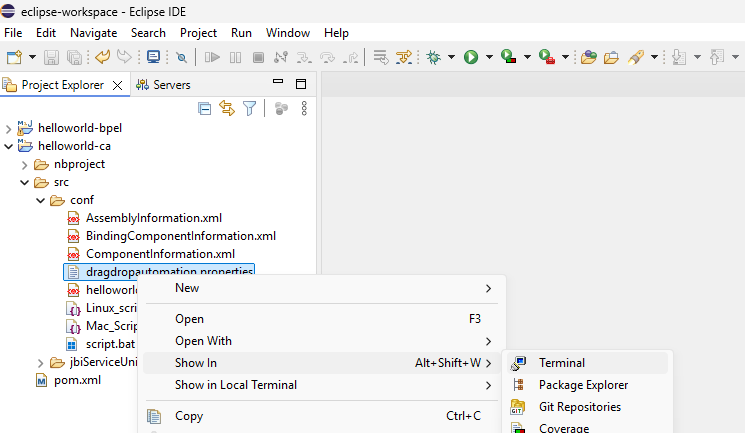Open the Navigate menu
Viewport: 745px width, 433px height.
[x=94, y=33]
